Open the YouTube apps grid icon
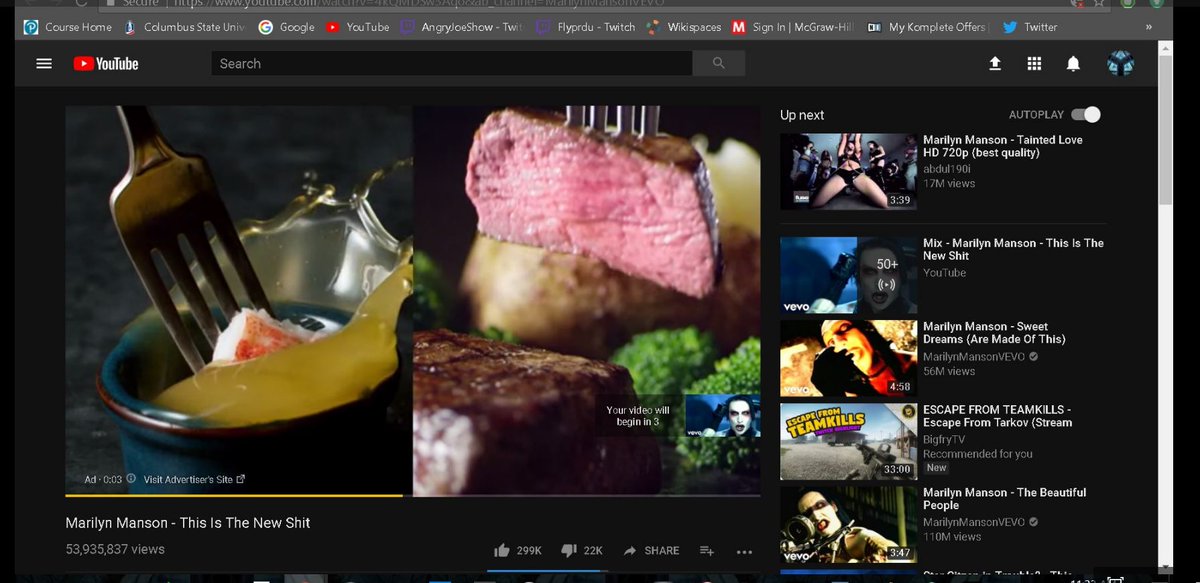 [1034, 63]
